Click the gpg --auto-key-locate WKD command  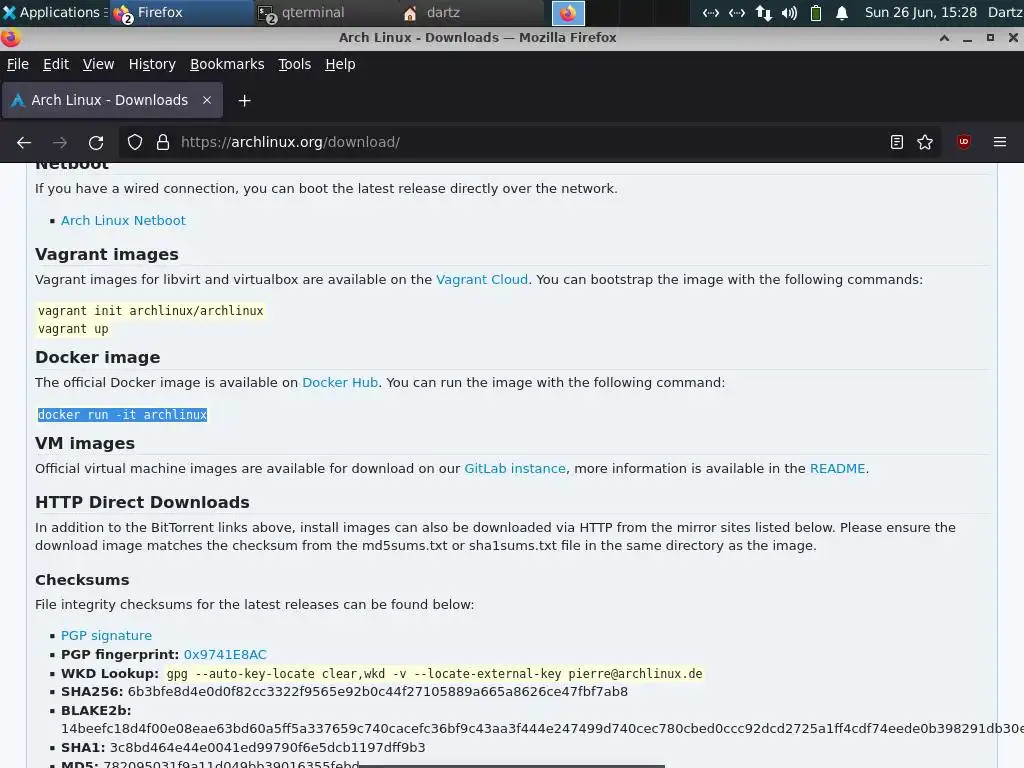[434, 673]
